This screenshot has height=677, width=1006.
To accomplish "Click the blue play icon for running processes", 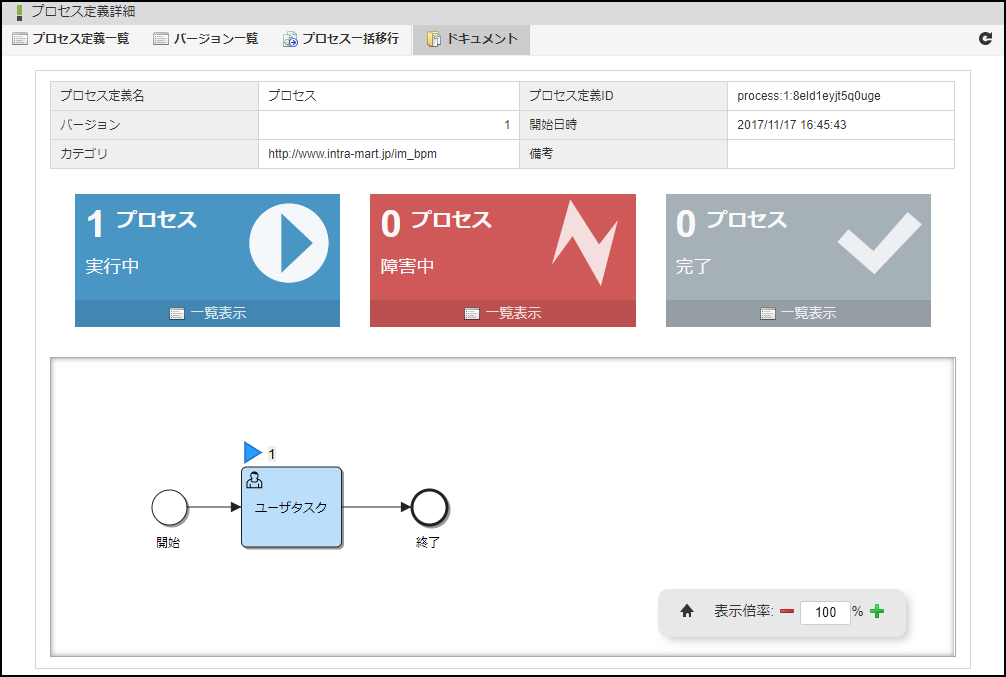I will click(x=288, y=243).
